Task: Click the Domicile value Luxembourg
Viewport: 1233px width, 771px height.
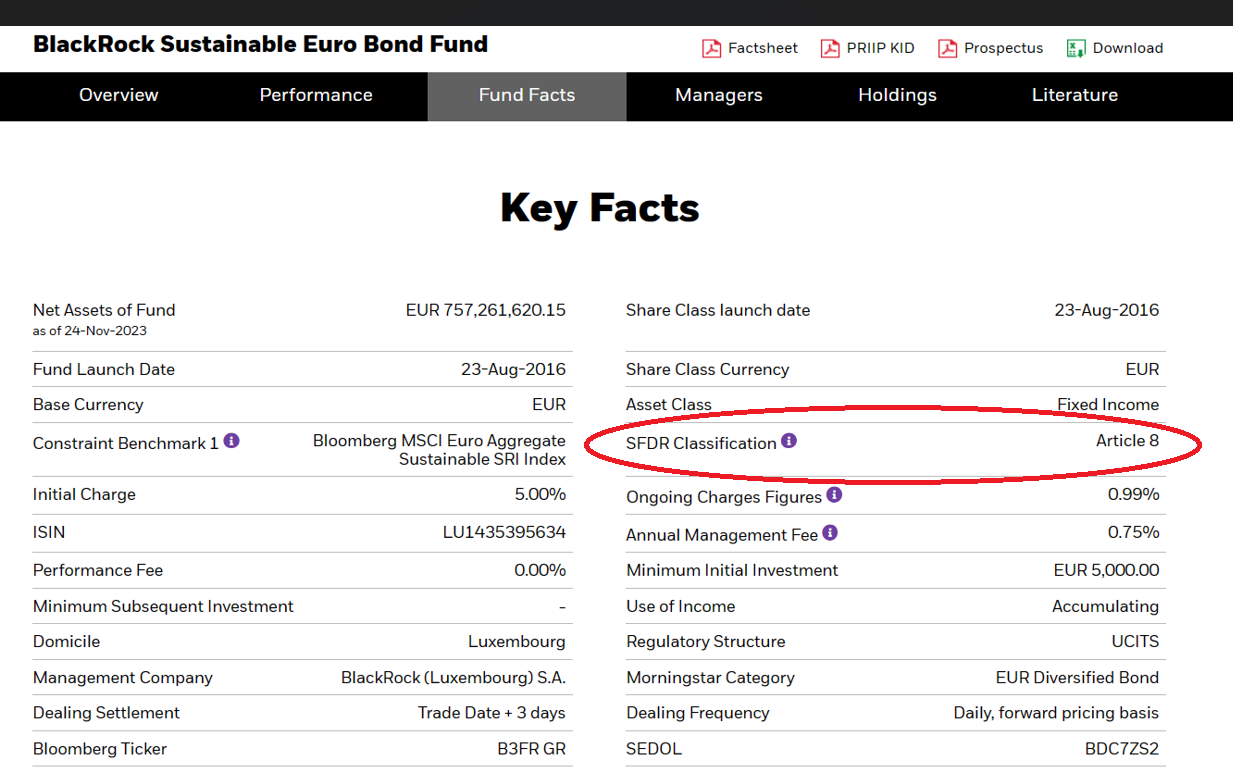Action: tap(517, 641)
